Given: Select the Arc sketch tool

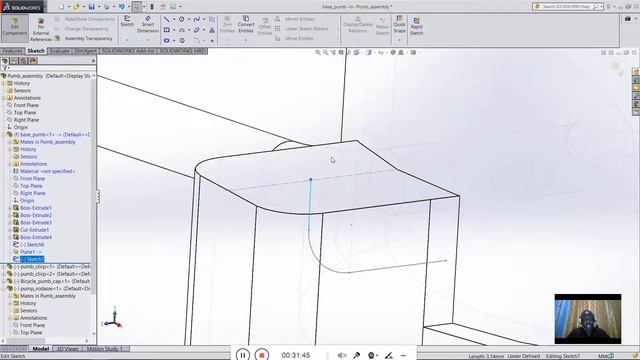Looking at the screenshot, I should pos(182,30).
